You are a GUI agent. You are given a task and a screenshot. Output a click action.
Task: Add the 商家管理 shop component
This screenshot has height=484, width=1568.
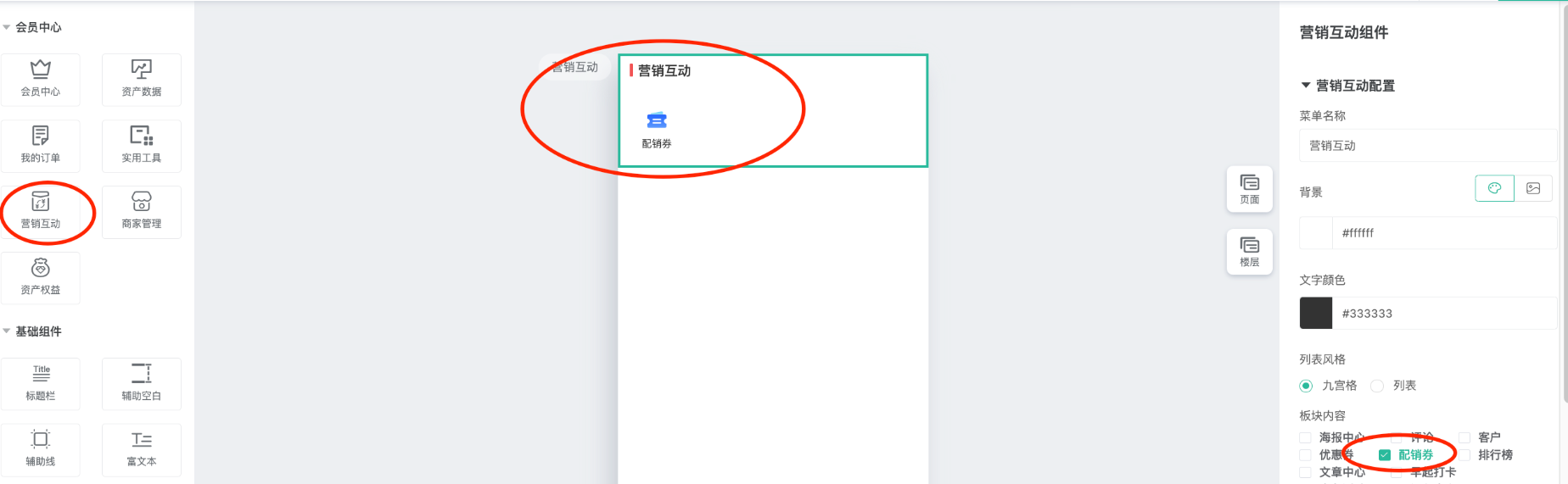[x=141, y=211]
